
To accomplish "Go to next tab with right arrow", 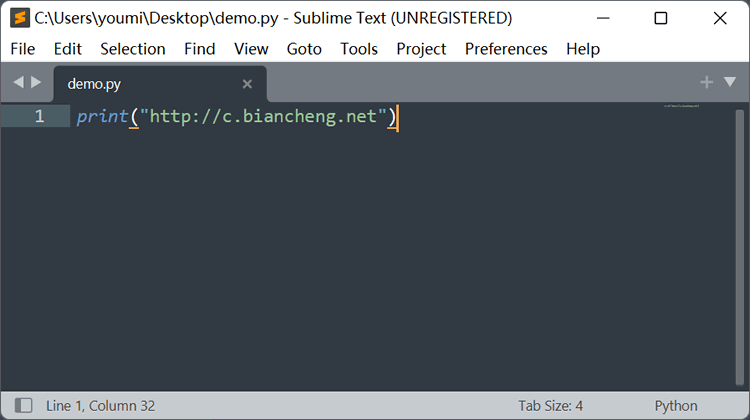I will click(36, 82).
